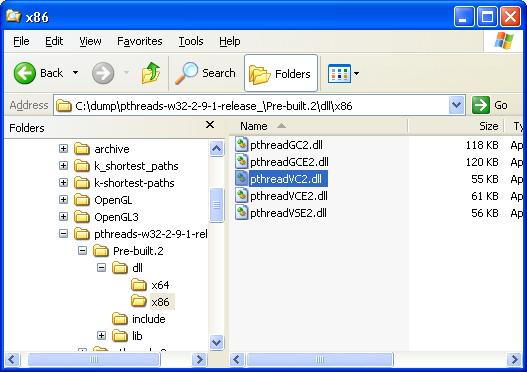Select pthreadGCE2.dll file icon

(241, 162)
